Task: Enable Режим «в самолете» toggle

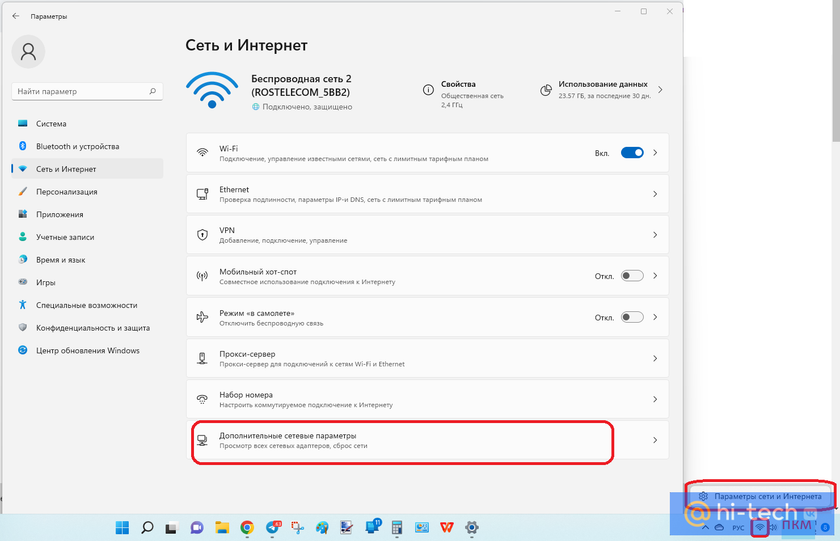Action: pos(632,317)
